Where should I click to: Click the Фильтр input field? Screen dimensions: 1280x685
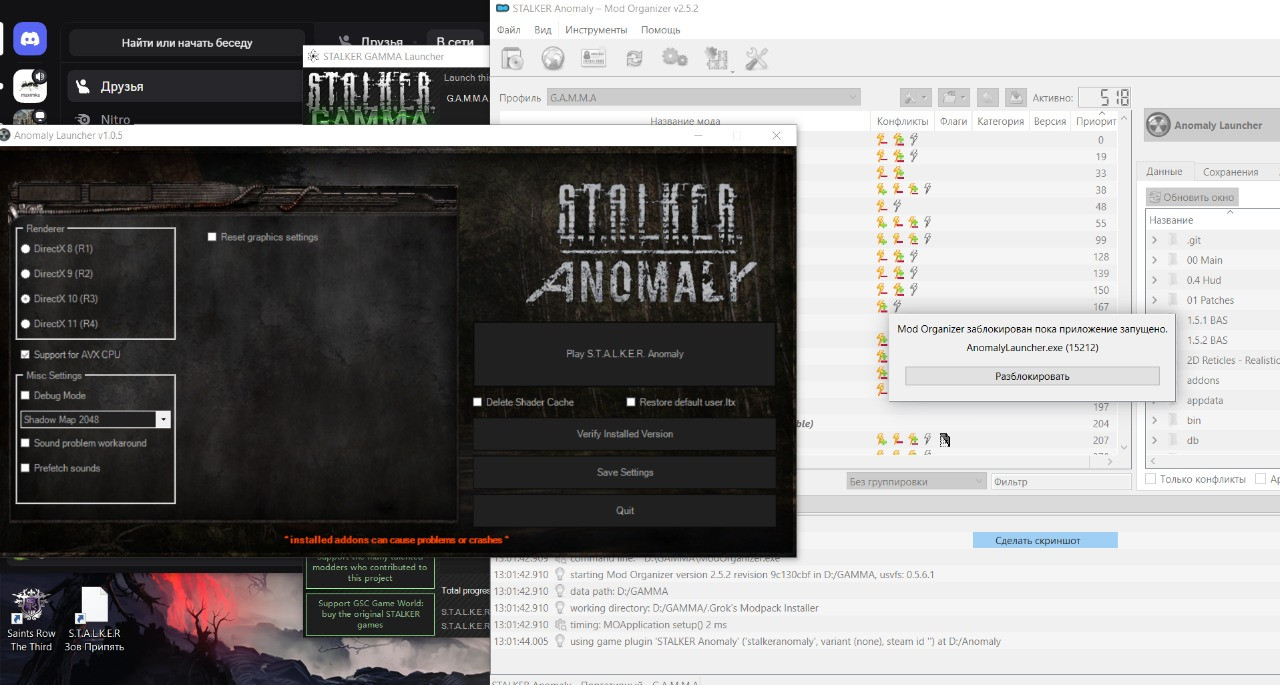coord(1062,481)
